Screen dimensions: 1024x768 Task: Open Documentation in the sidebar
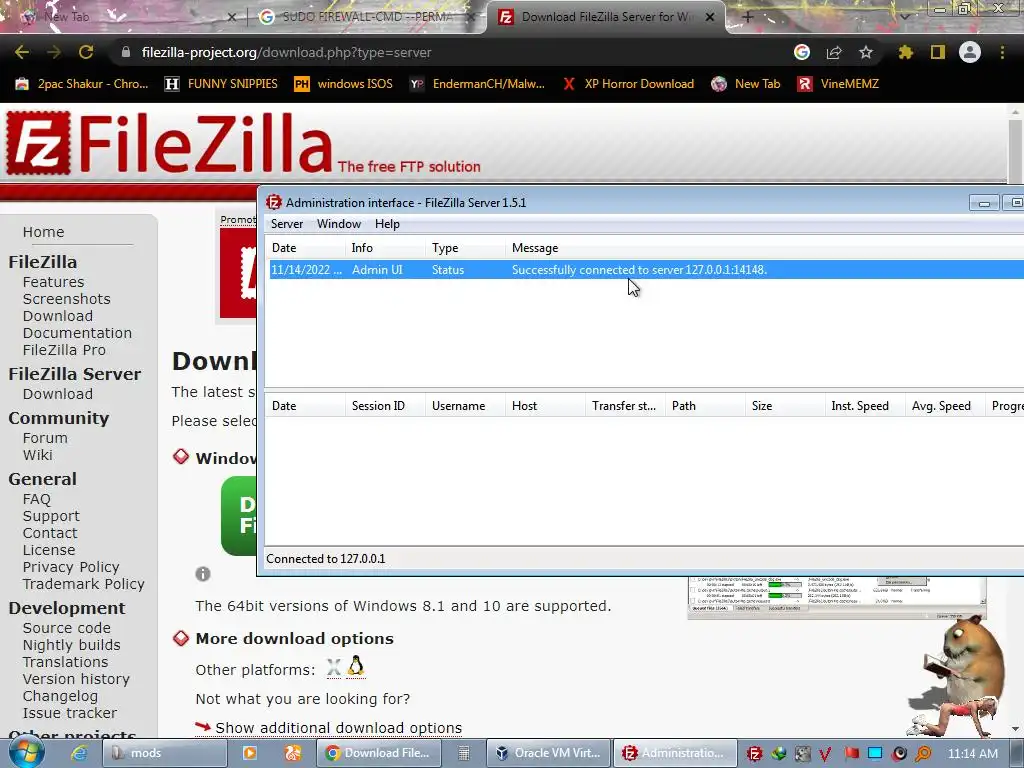[x=77, y=333]
